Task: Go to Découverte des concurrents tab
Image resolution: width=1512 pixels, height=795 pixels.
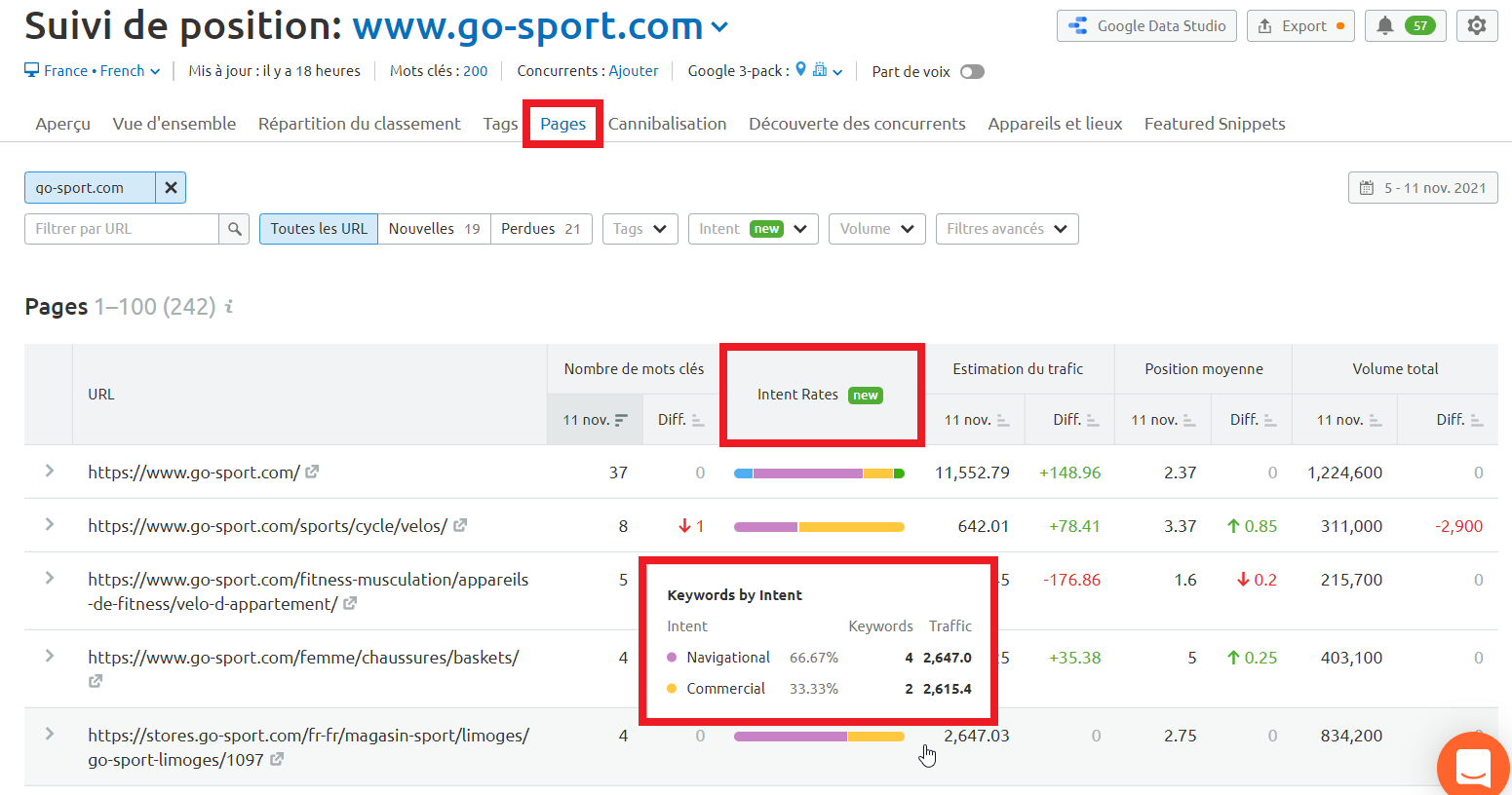Action: tap(857, 124)
